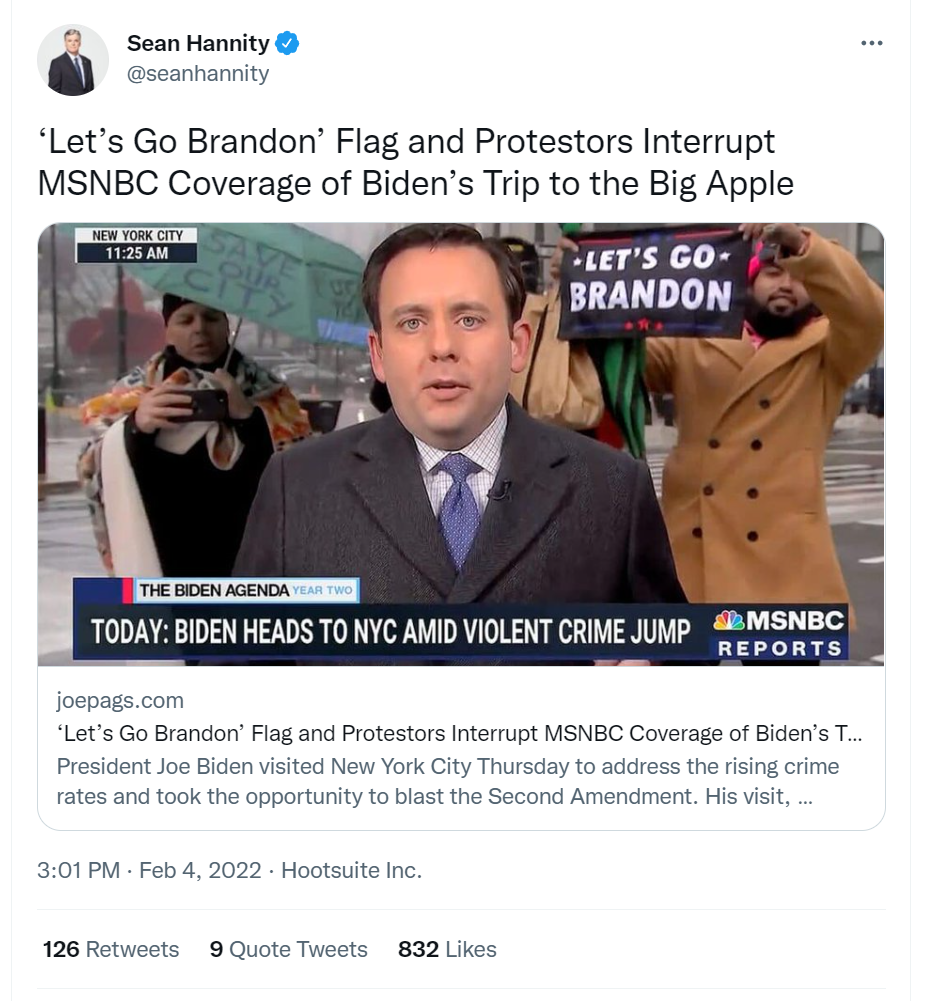Click the link card article title
This screenshot has width=925, height=1001.
pyautogui.click(x=460, y=733)
